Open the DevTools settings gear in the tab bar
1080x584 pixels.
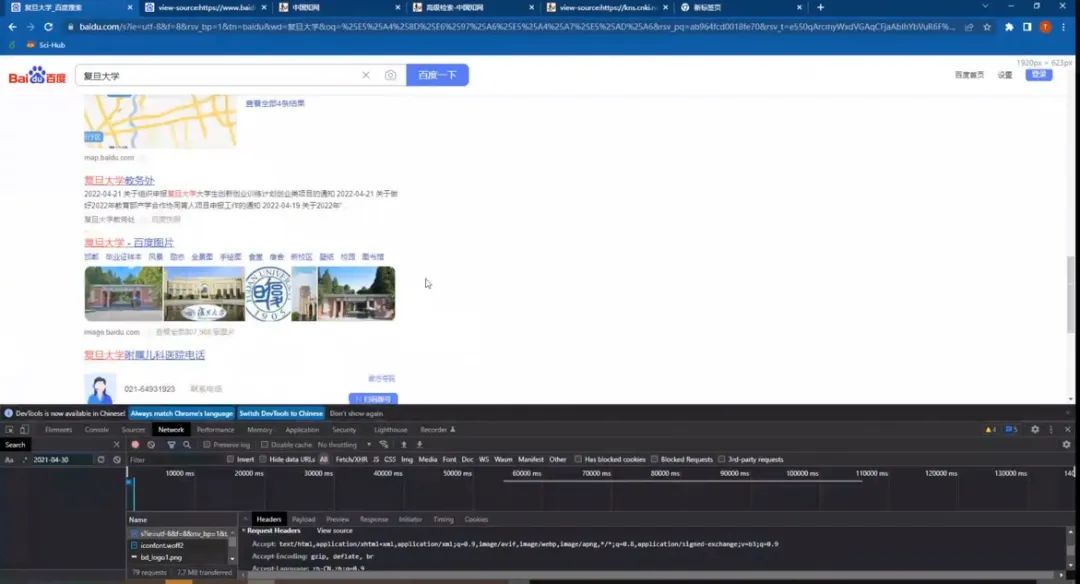click(x=1035, y=430)
